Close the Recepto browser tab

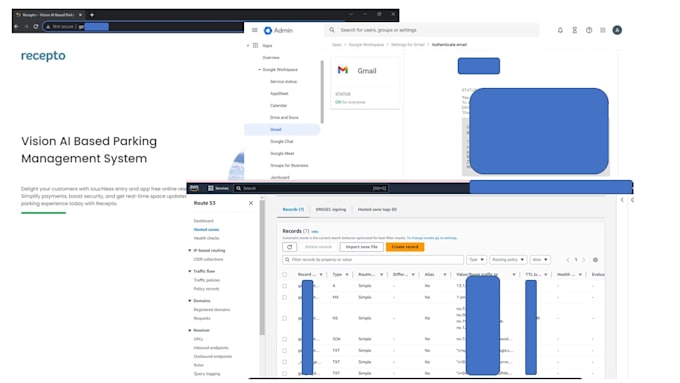pyautogui.click(x=80, y=15)
